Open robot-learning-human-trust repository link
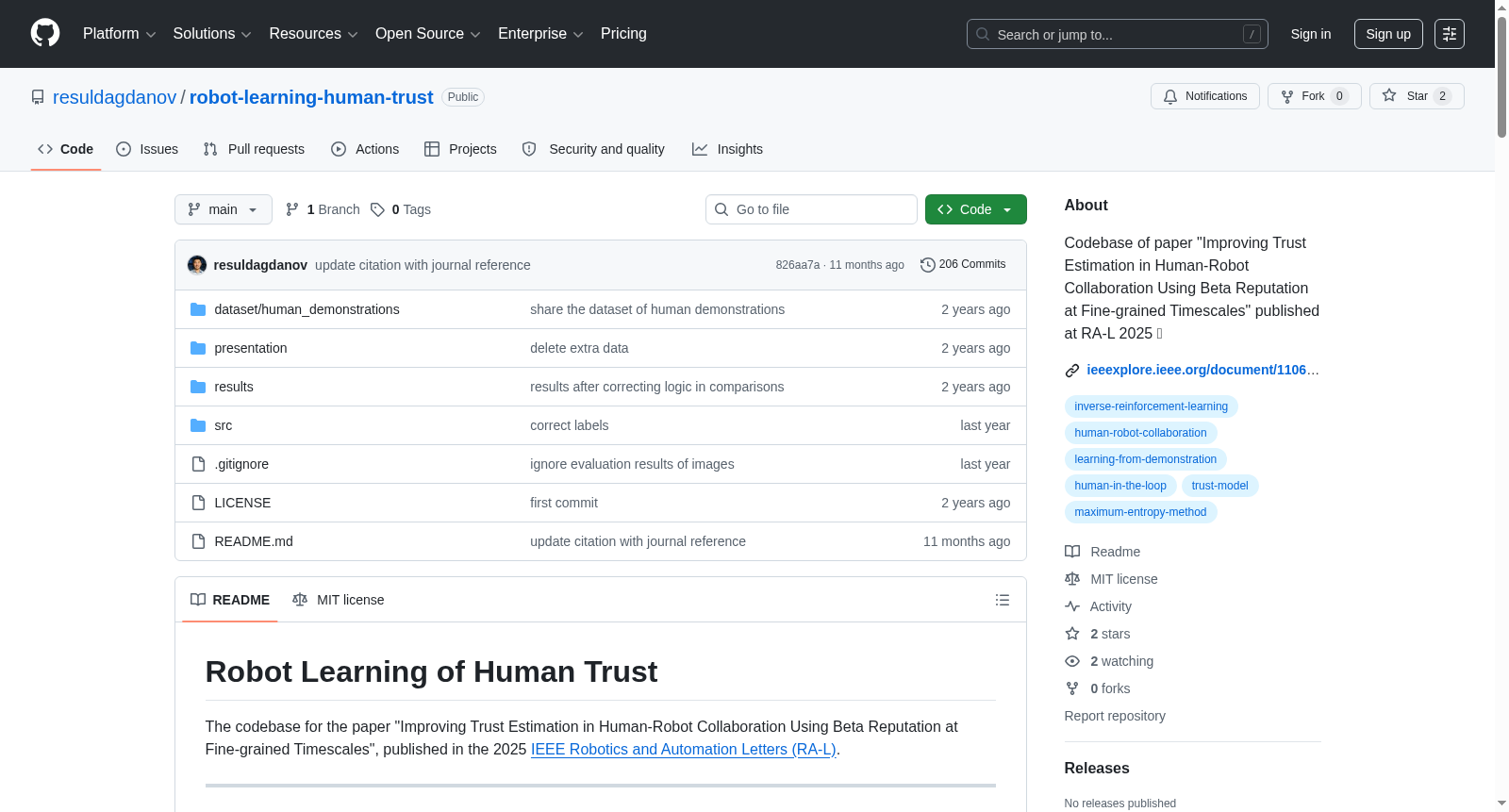1509x812 pixels. pyautogui.click(x=311, y=97)
